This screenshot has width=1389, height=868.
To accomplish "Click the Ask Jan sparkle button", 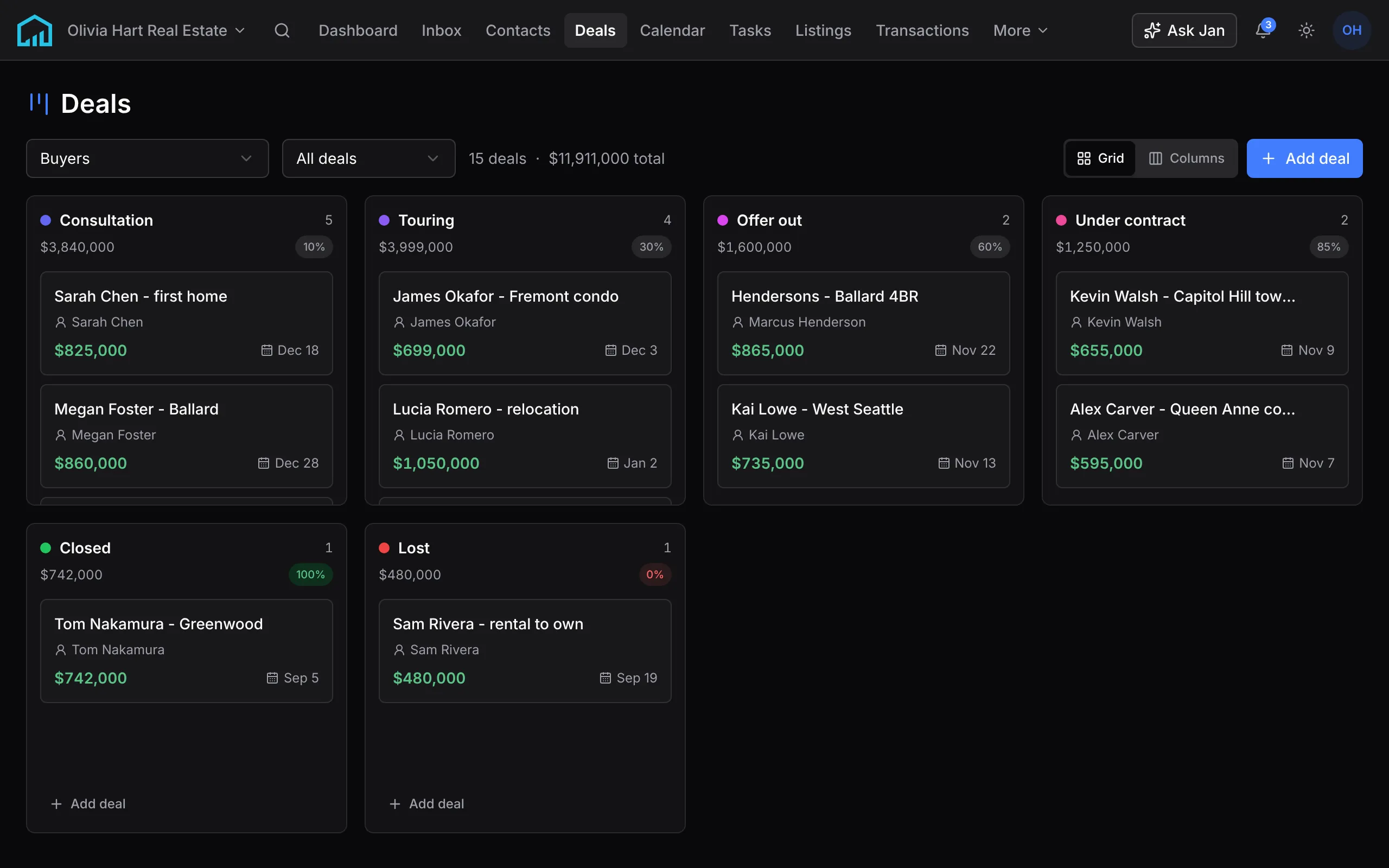I will pos(1183,30).
